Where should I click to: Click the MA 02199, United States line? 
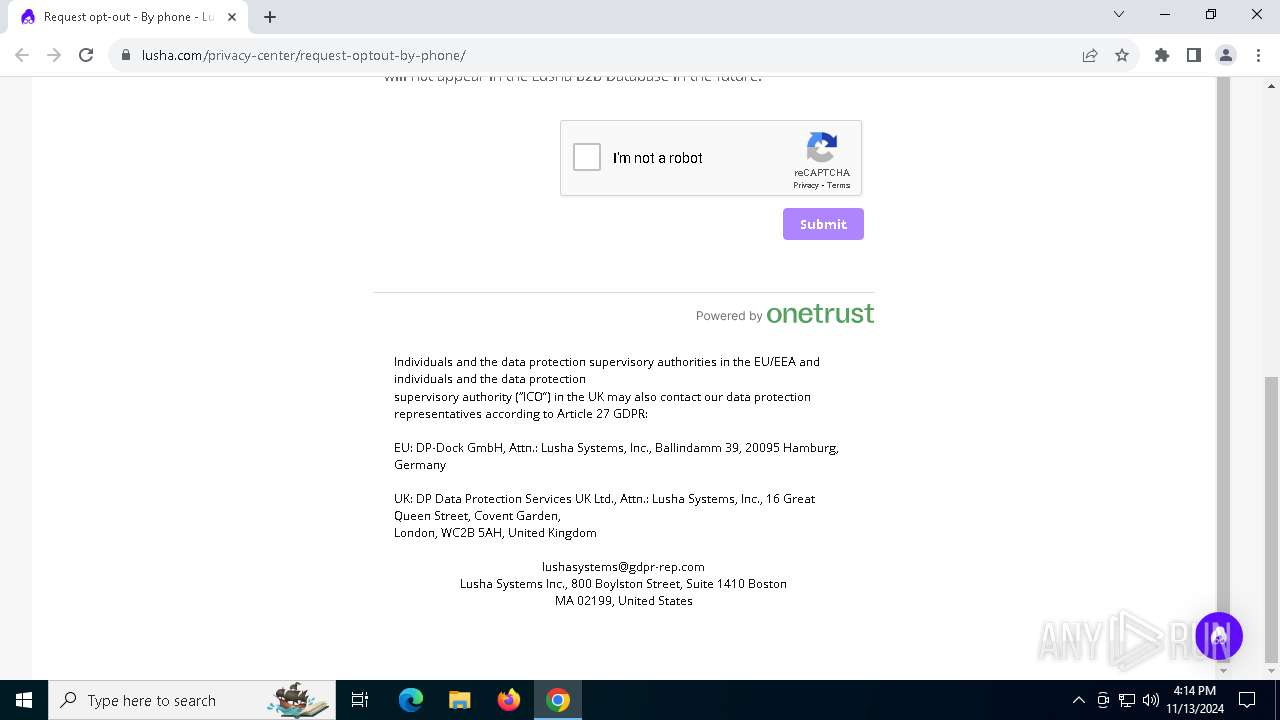coord(624,600)
